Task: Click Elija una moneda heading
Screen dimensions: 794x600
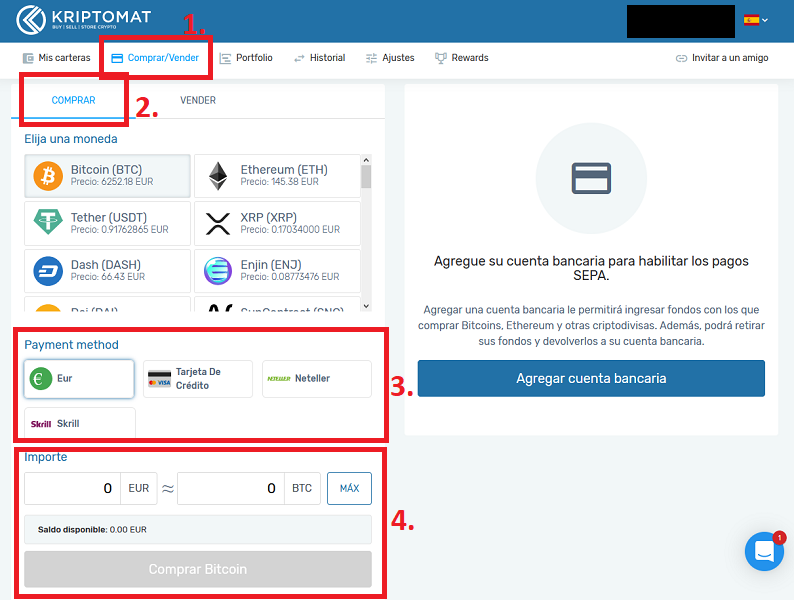Action: tap(71, 139)
